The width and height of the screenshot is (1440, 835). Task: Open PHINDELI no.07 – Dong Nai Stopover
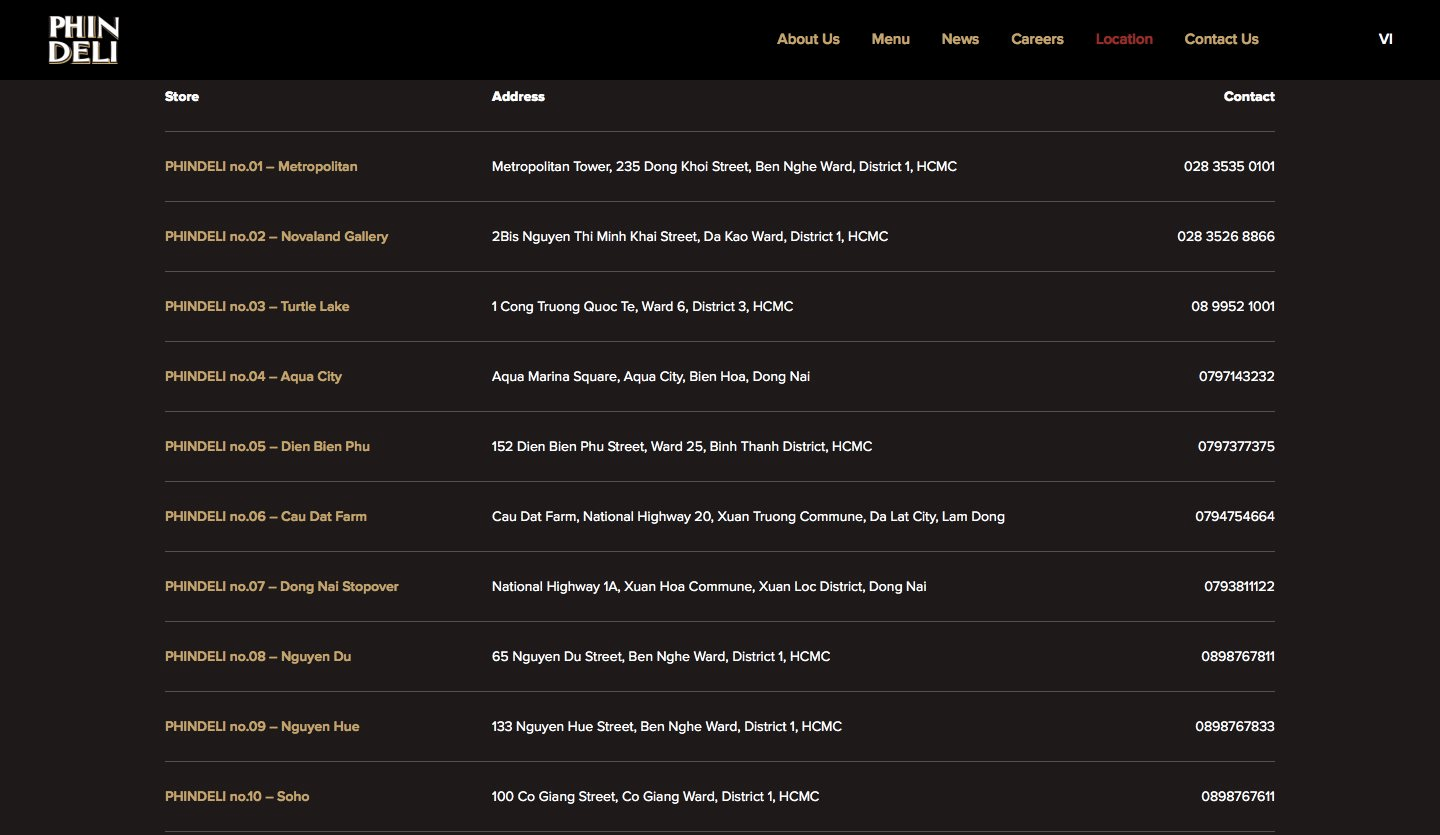(281, 587)
